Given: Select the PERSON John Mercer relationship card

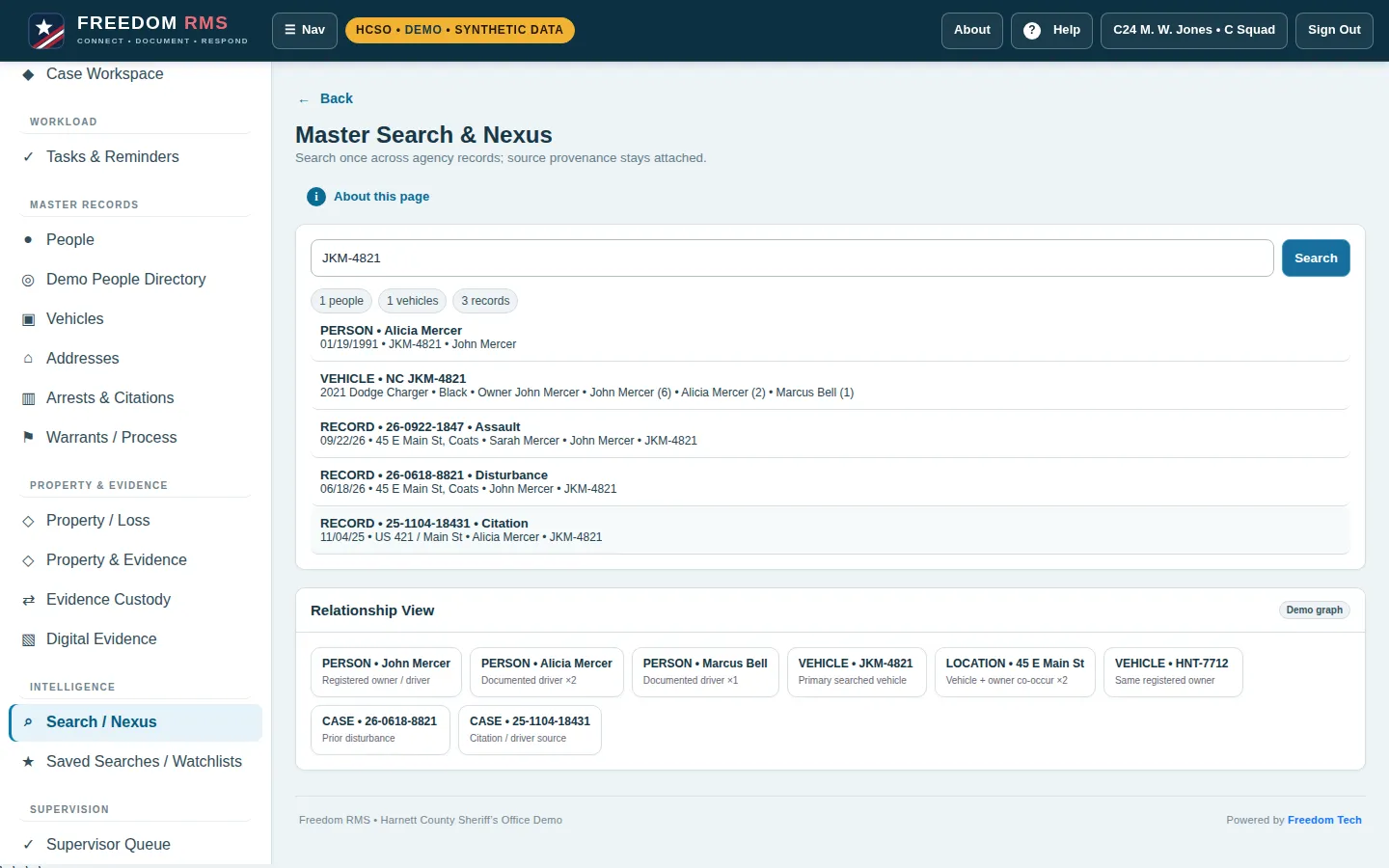Looking at the screenshot, I should tap(386, 672).
